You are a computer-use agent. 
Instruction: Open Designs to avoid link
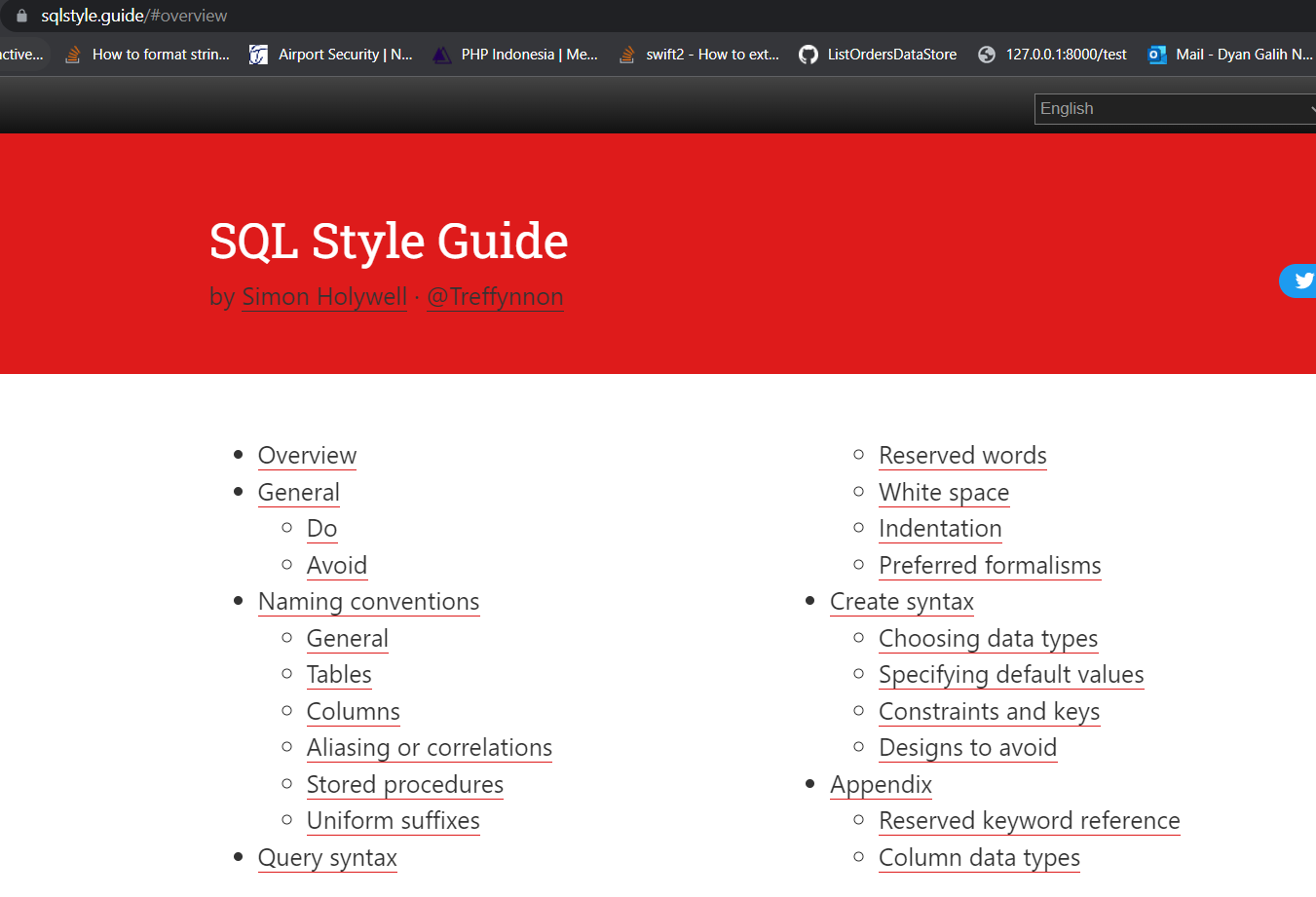[x=967, y=748]
